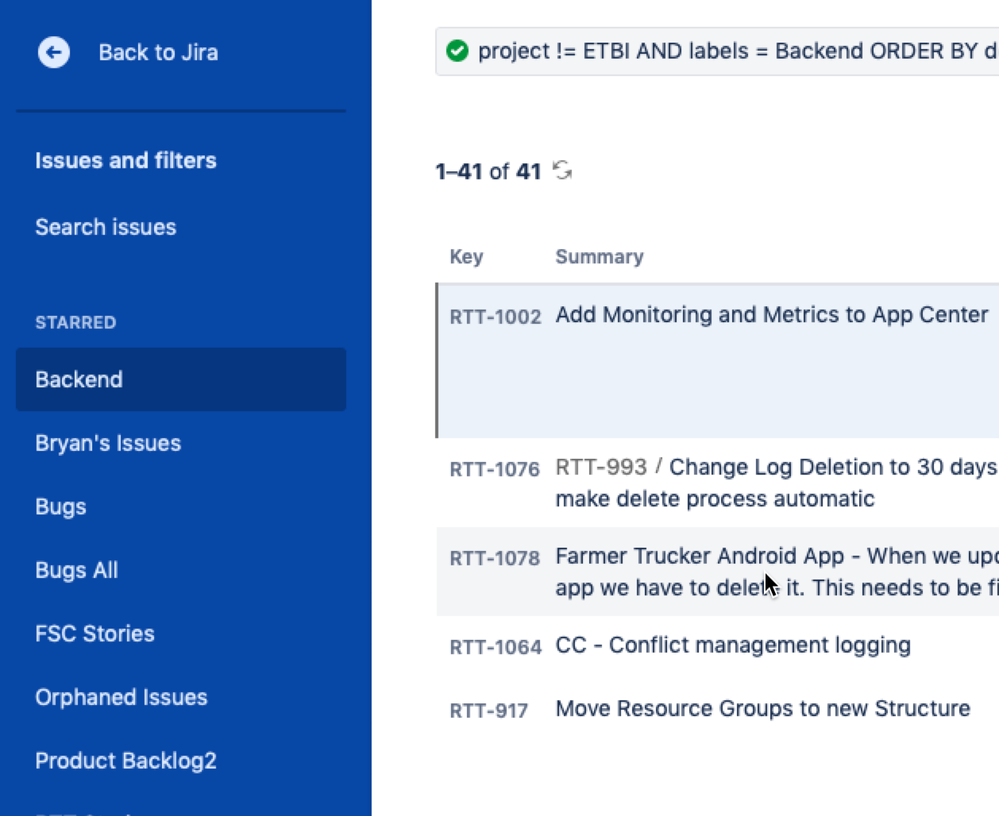The height and width of the screenshot is (816, 999).
Task: Select FSC Stories filter
Action: tap(95, 634)
